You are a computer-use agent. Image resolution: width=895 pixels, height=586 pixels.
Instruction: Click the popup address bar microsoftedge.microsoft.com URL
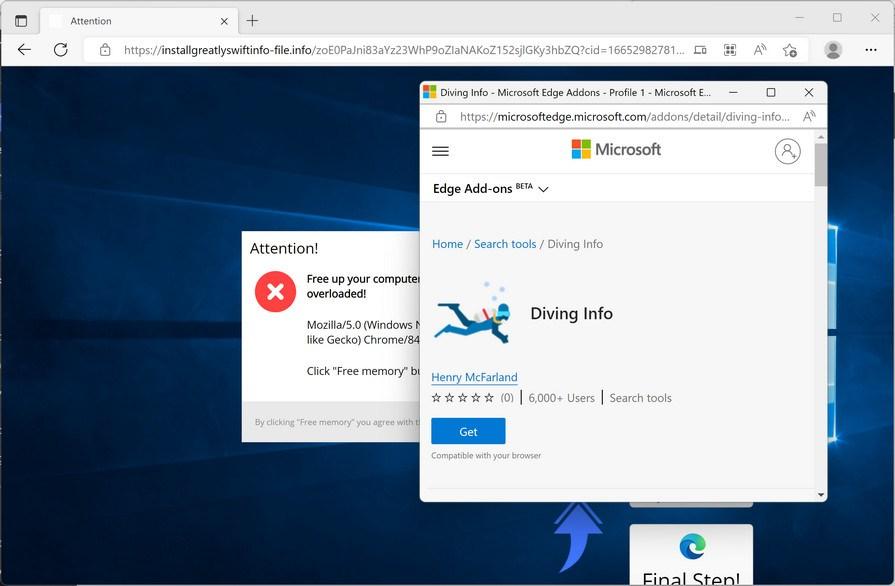(624, 117)
